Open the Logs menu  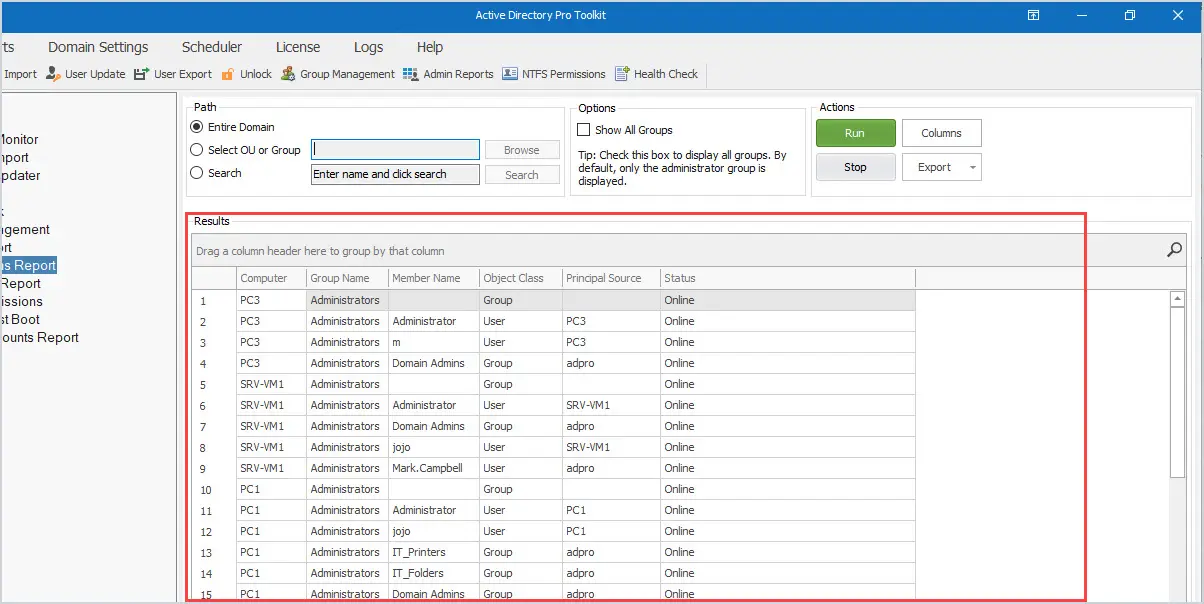pos(368,47)
